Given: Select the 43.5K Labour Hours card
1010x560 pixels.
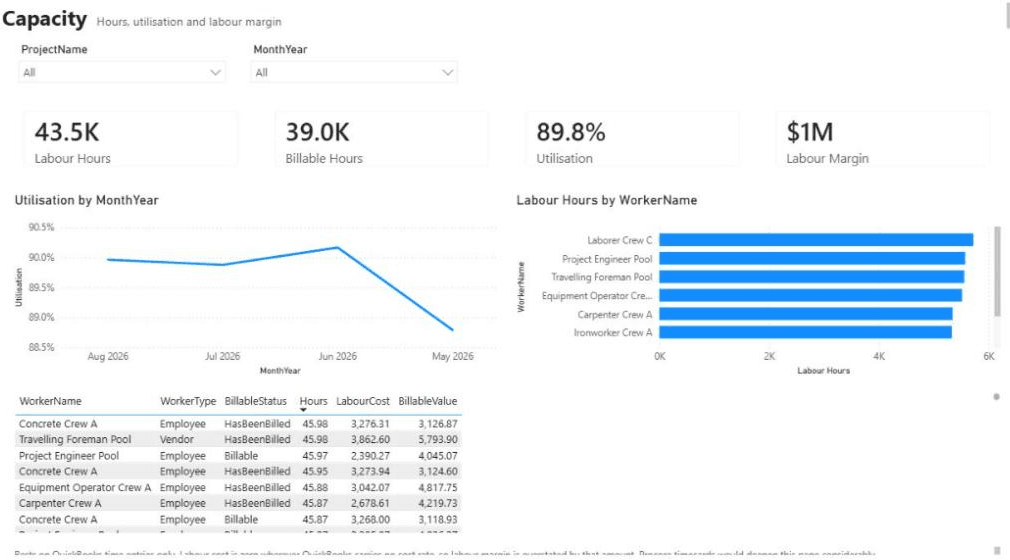Looking at the screenshot, I should coord(131,140).
